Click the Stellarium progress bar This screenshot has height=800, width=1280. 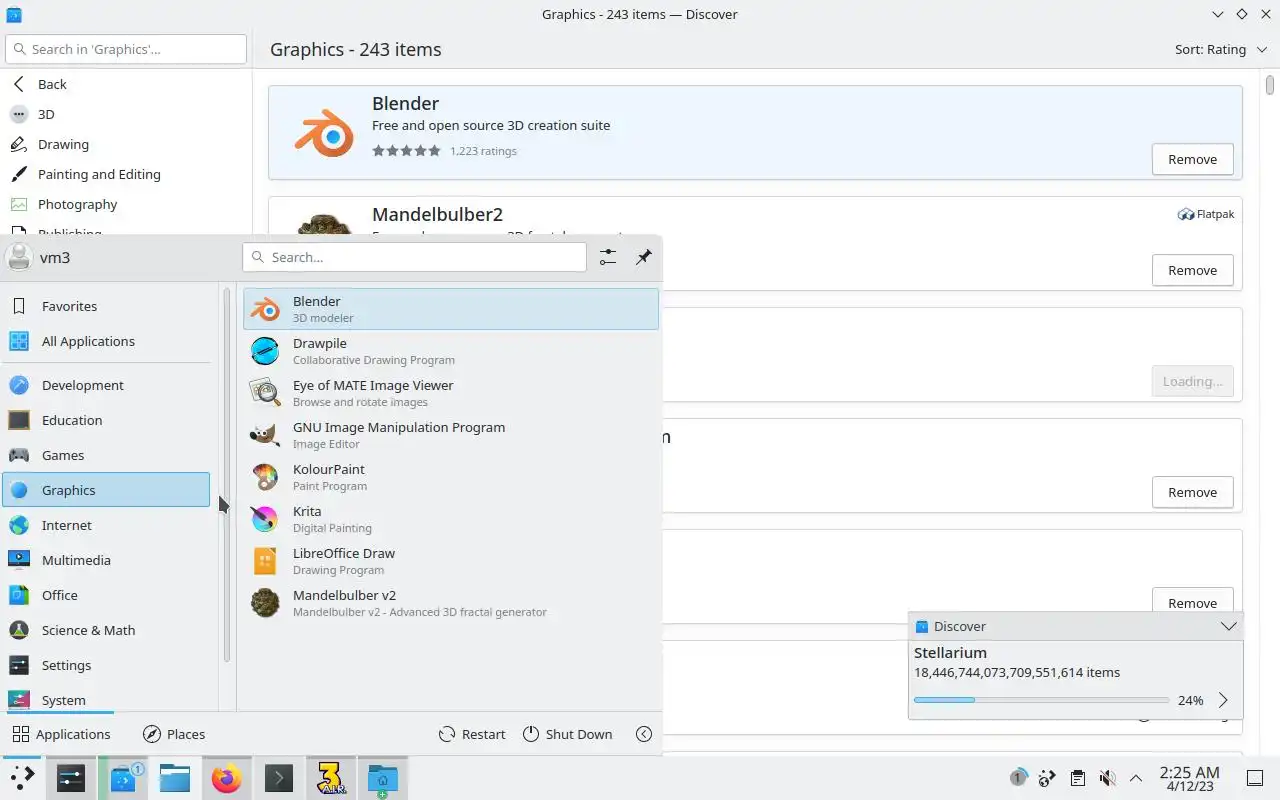[1041, 700]
